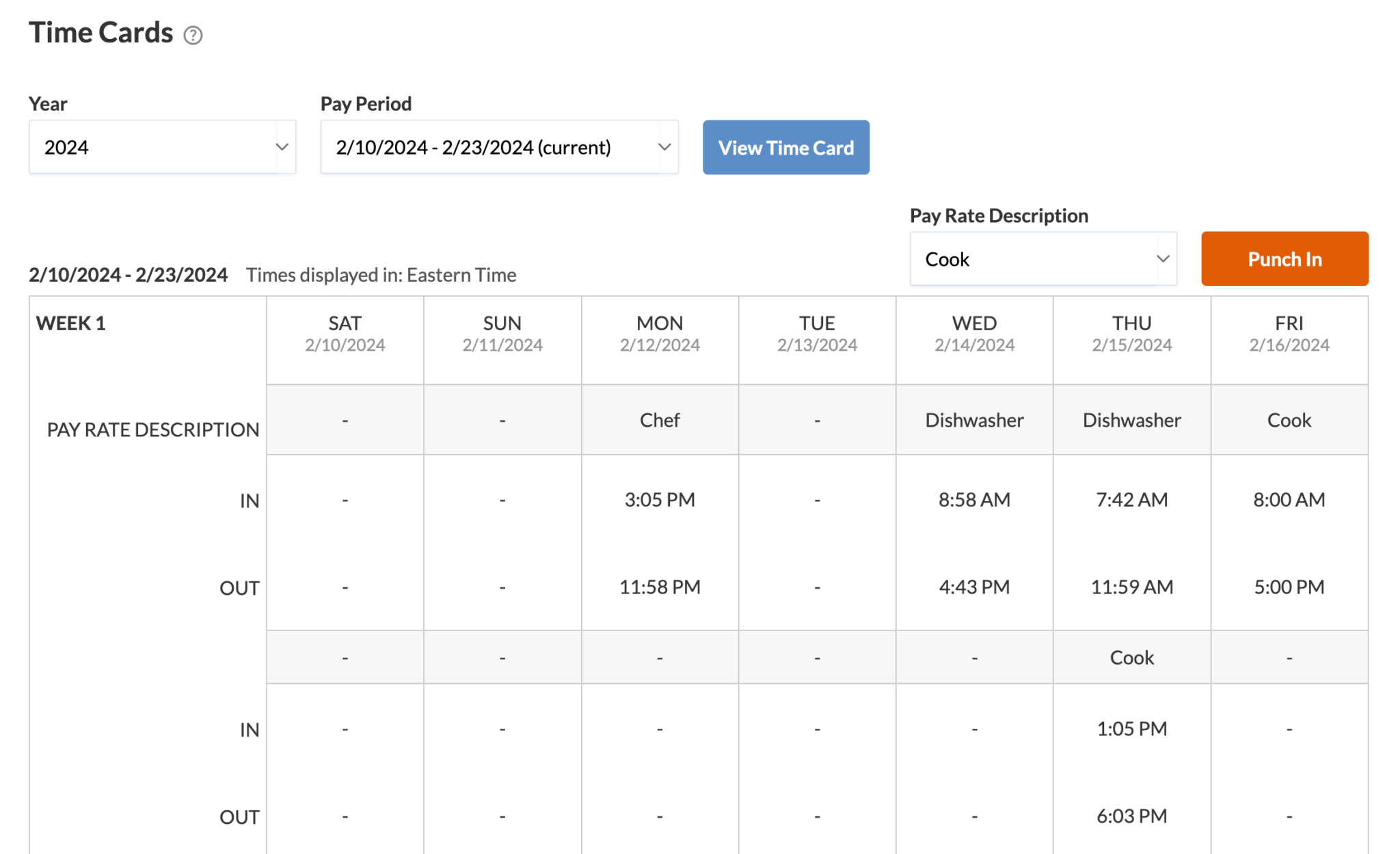This screenshot has height=854, width=1400.
Task: Open the Pay Rate Description dropdown
Action: (1042, 258)
